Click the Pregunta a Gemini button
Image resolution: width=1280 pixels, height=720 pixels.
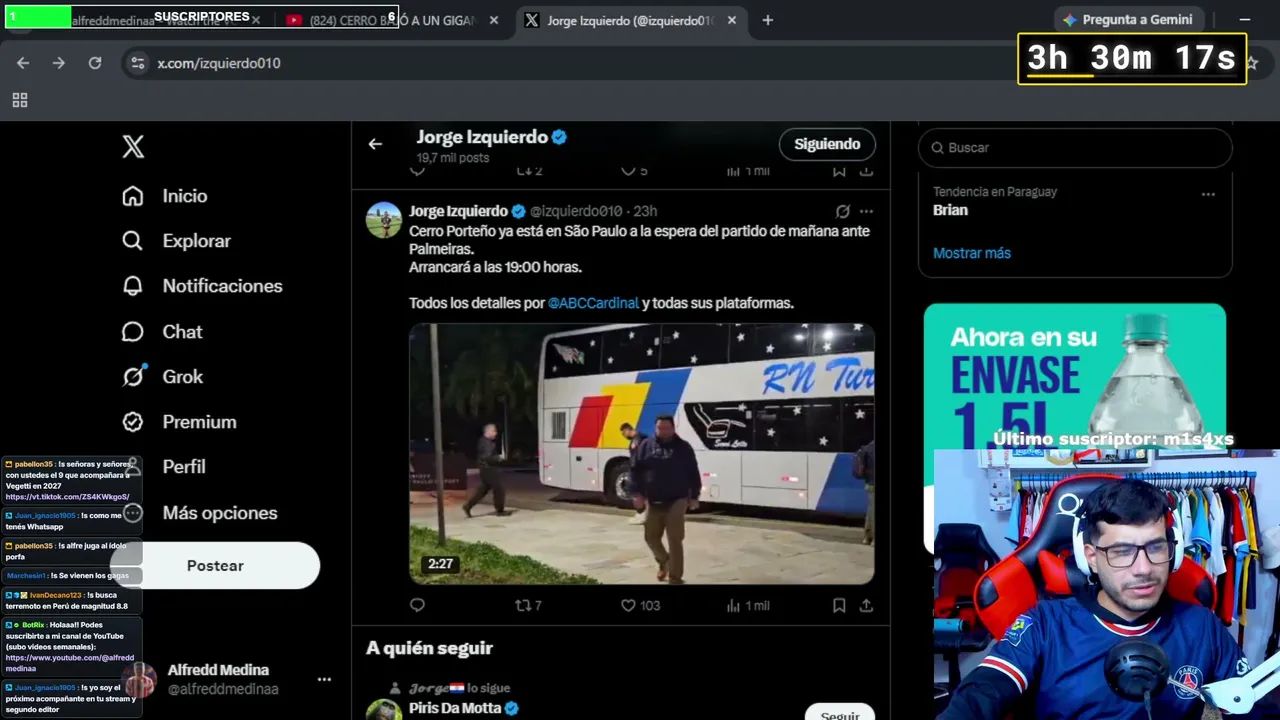tap(1128, 20)
